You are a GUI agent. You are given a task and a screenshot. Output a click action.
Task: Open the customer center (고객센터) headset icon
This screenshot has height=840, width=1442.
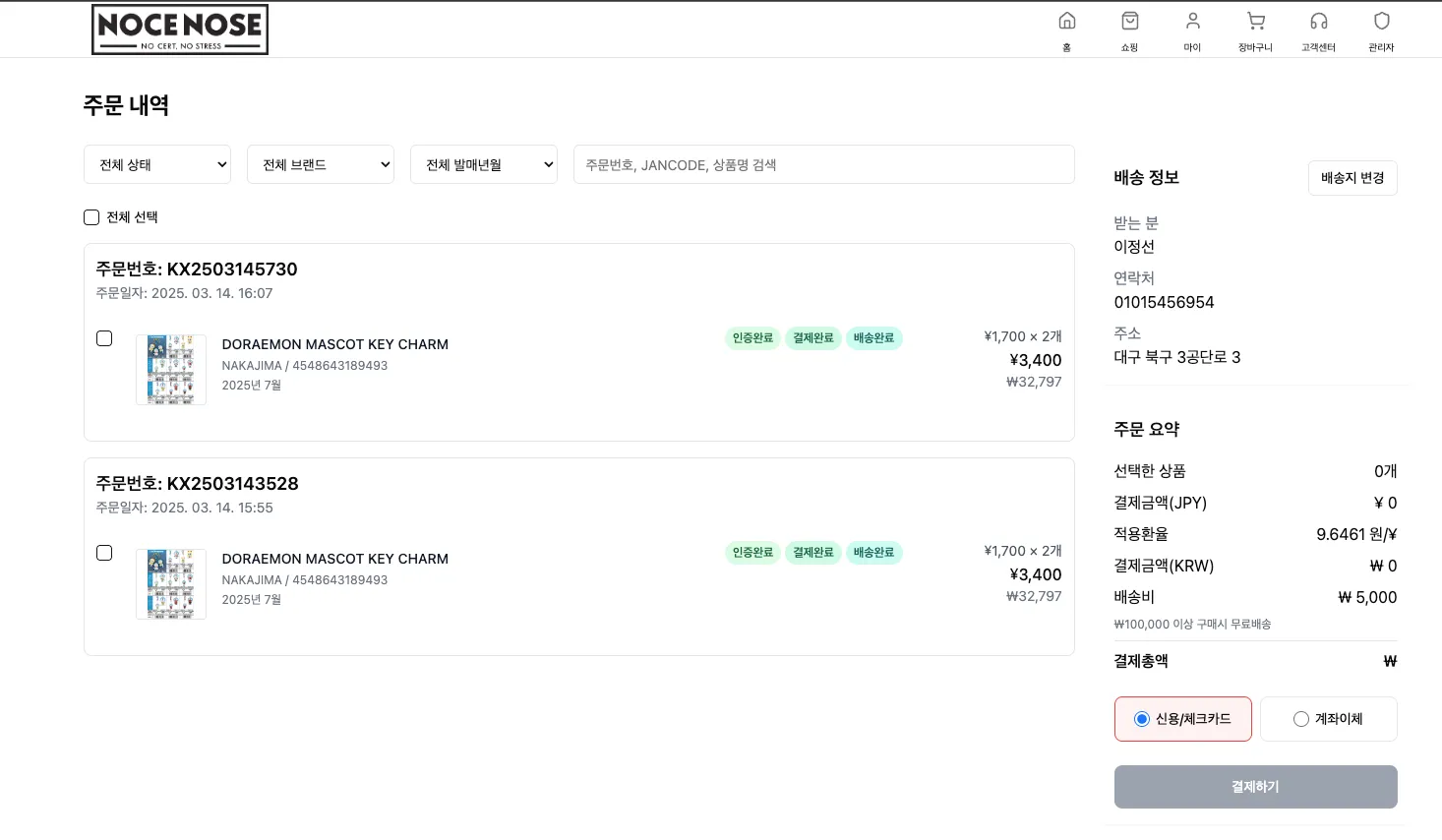point(1319,21)
